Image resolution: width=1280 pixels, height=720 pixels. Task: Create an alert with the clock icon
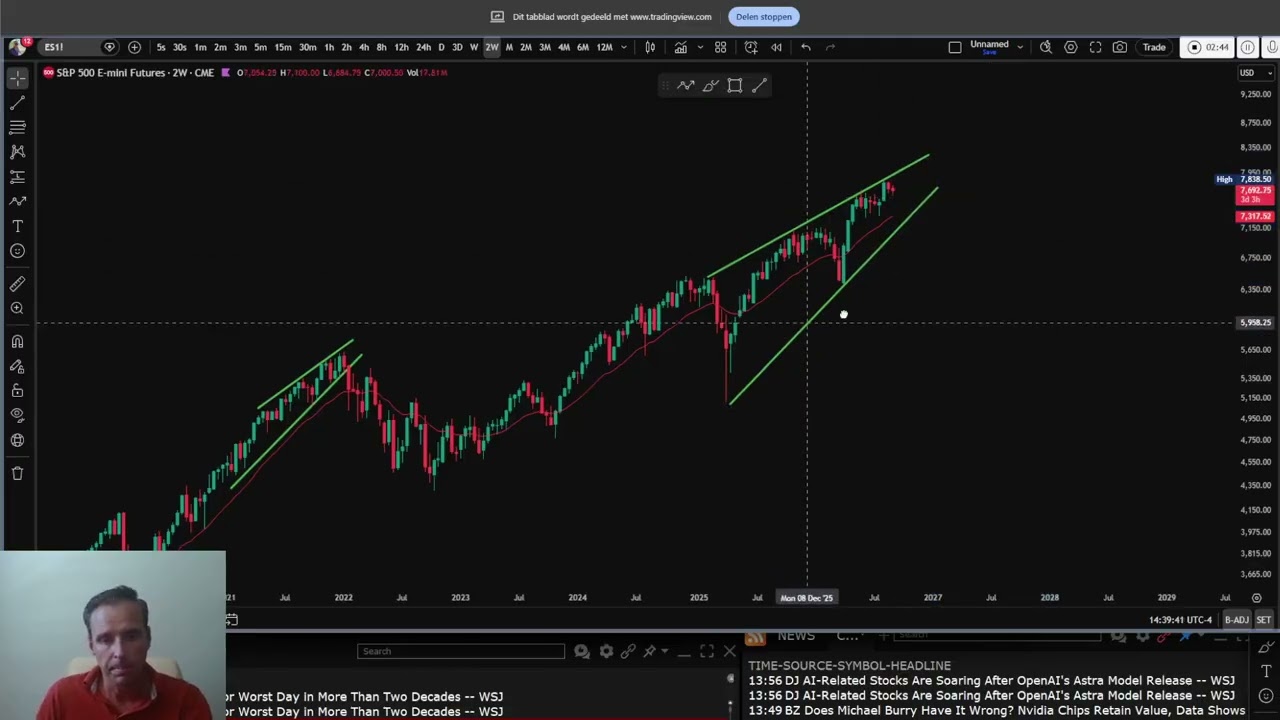pos(751,47)
